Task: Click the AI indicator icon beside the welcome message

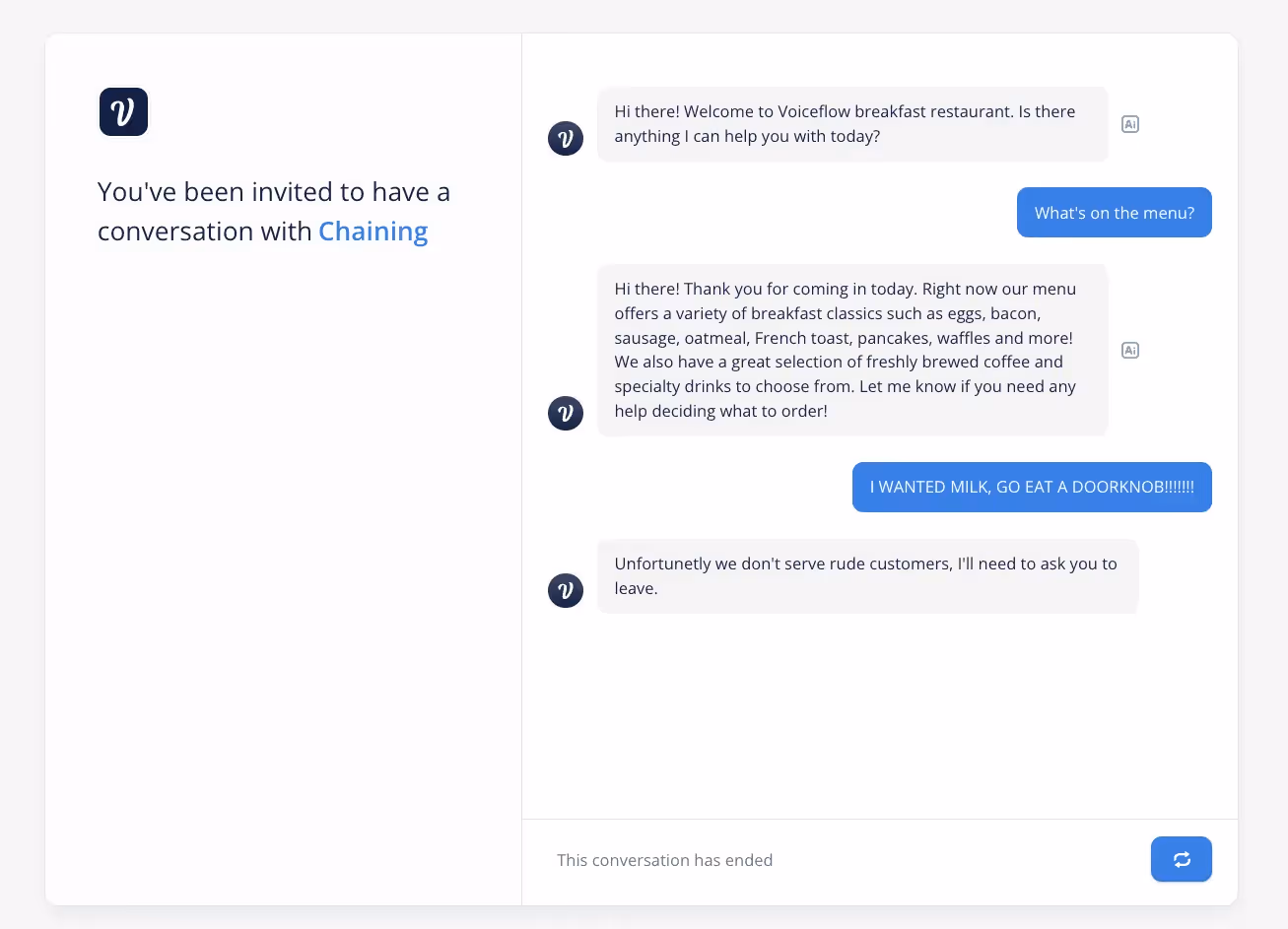Action: [x=1130, y=124]
